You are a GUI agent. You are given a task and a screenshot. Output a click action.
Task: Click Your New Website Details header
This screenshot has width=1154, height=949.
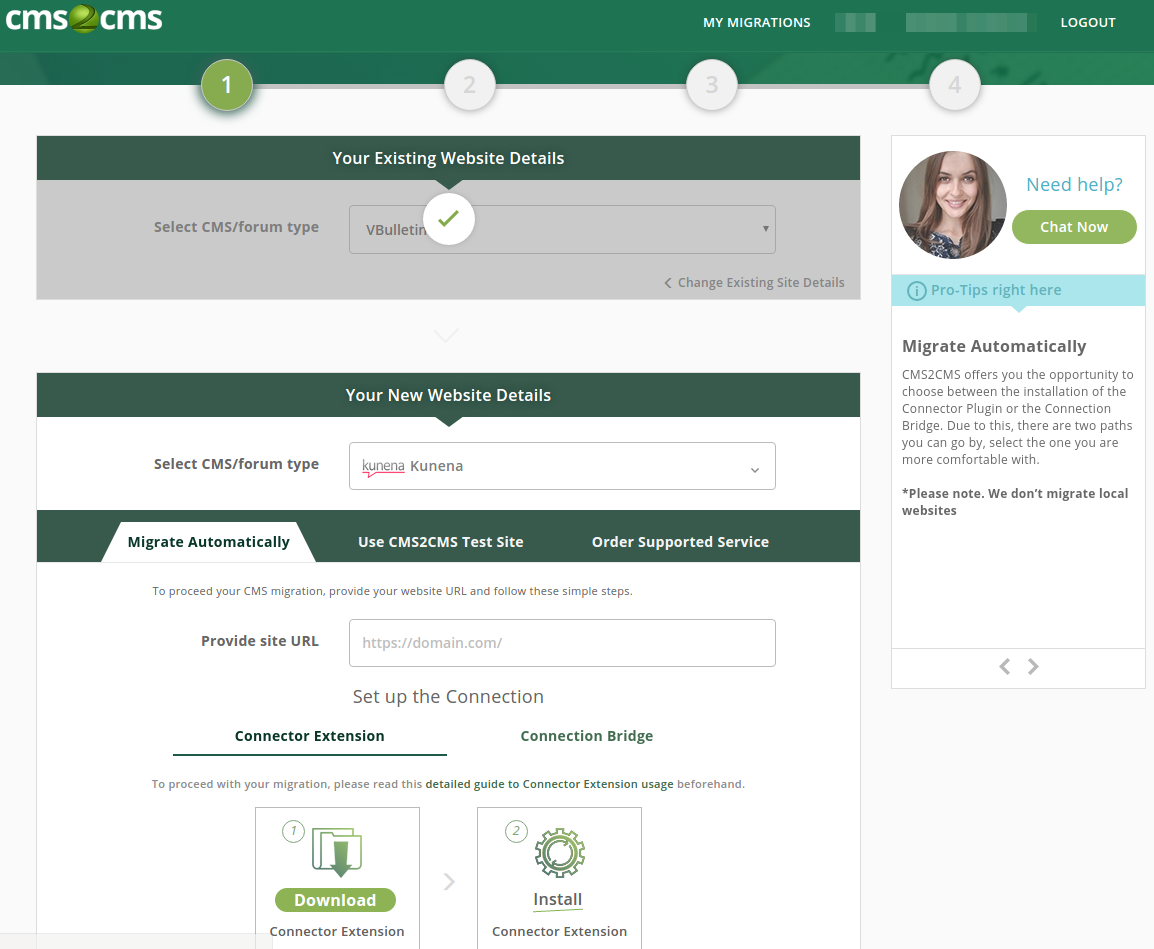pos(448,395)
